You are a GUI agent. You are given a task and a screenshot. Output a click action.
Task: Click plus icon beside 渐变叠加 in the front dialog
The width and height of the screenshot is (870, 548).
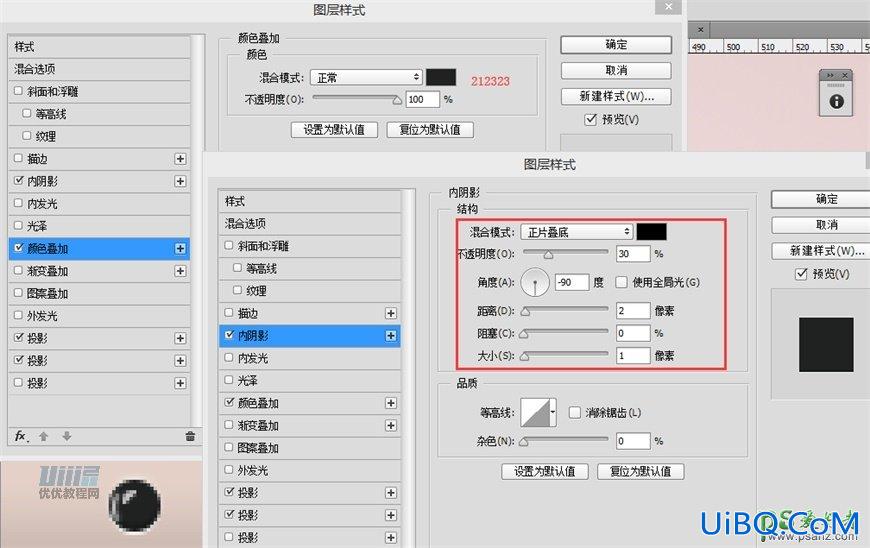391,425
